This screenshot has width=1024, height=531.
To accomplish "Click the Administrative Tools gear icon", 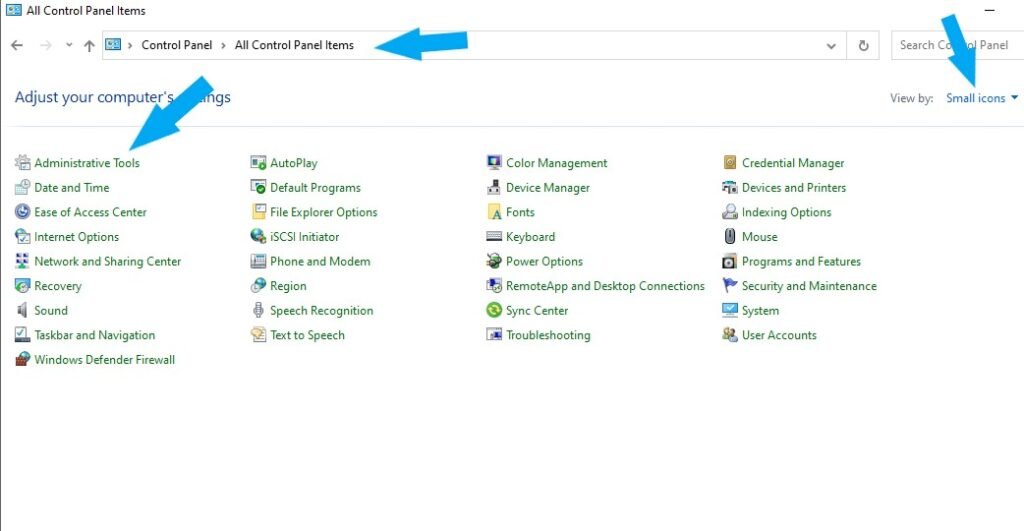I will tap(23, 163).
